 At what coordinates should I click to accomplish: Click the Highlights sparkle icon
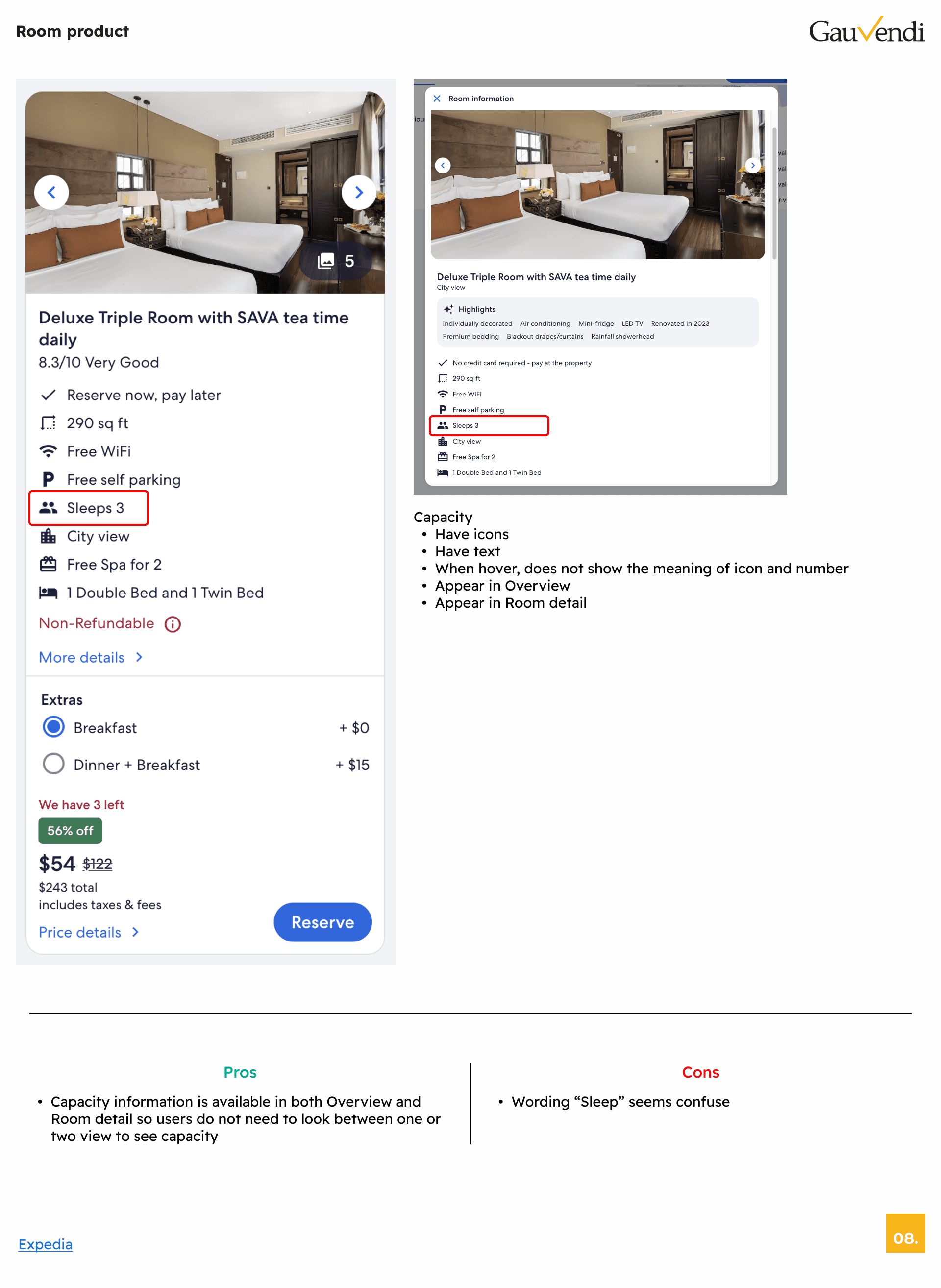point(448,309)
